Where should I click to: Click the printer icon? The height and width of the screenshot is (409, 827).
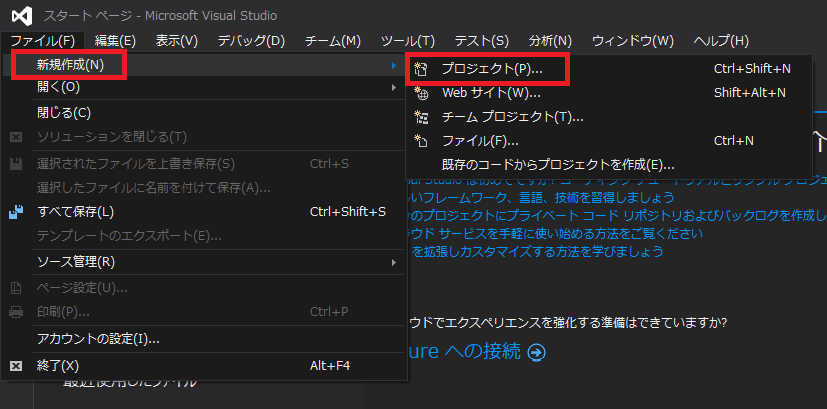pyautogui.click(x=16, y=312)
